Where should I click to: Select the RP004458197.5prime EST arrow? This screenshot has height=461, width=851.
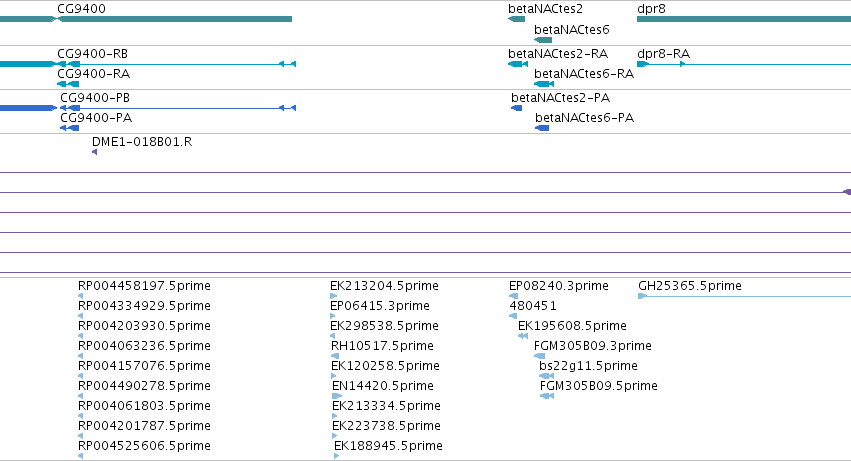[81, 296]
